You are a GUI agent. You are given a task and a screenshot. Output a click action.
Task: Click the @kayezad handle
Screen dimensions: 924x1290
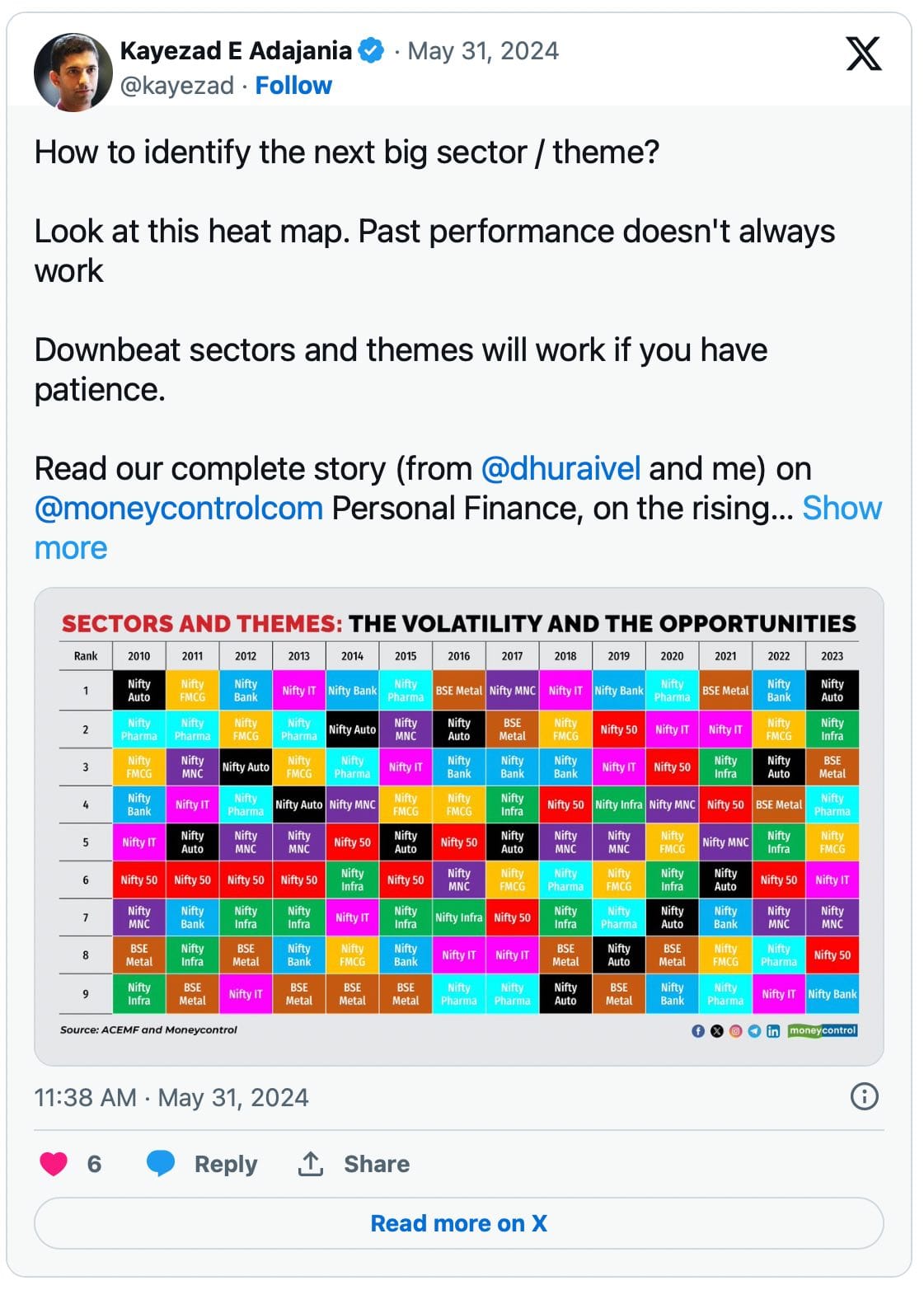177,85
